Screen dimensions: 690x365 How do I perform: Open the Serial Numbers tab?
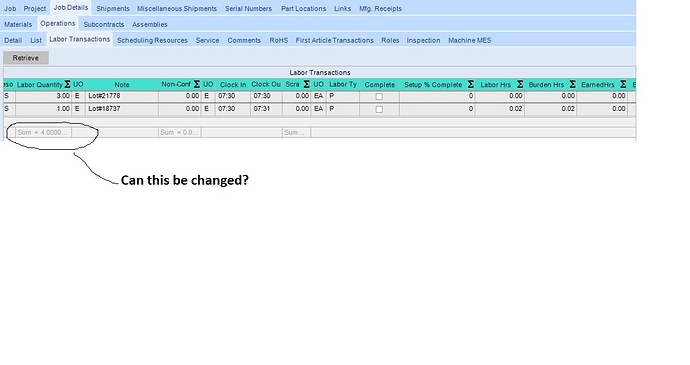248,8
